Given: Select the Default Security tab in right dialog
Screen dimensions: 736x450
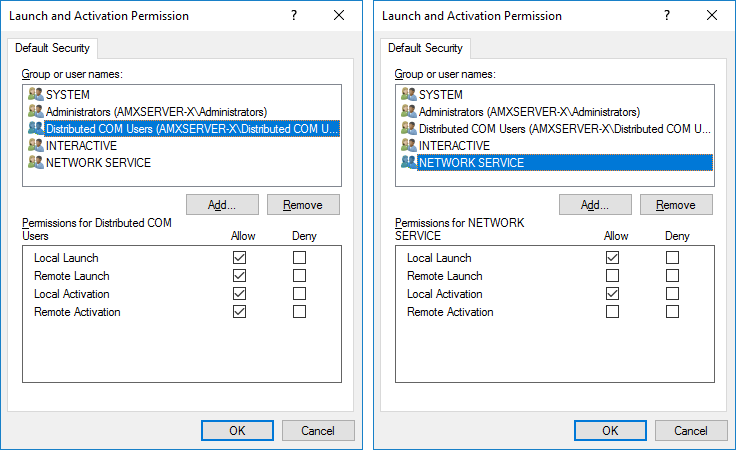Looking at the screenshot, I should pos(426,48).
